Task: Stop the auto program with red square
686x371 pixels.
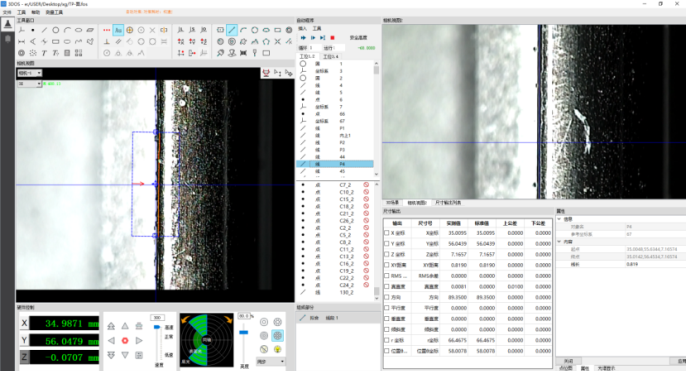Action: click(x=332, y=38)
